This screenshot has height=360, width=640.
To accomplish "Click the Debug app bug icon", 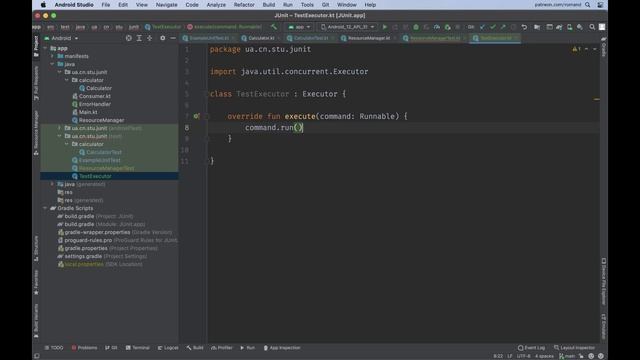I will (416, 27).
